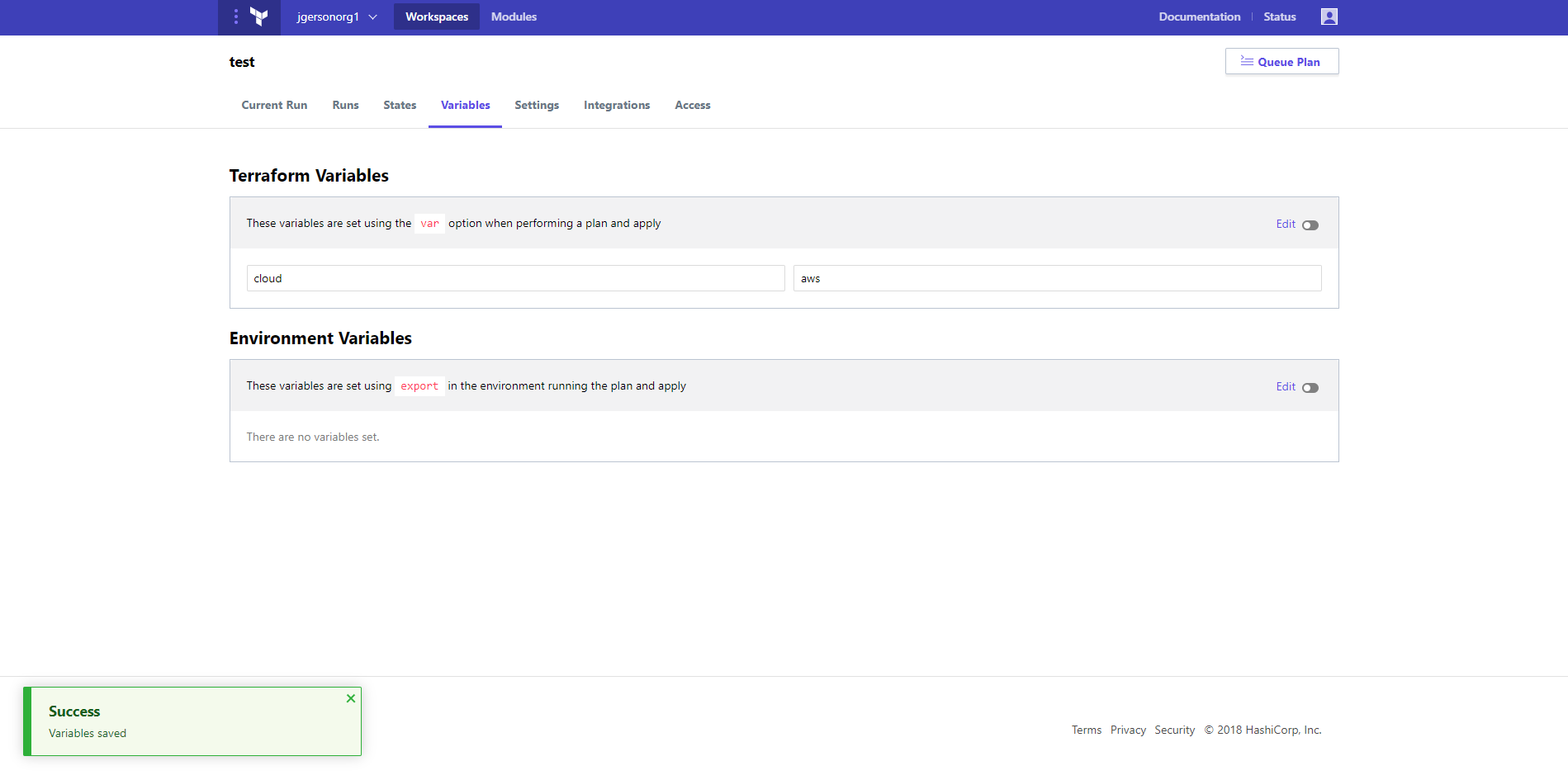Click the Terraform logo icon

click(x=259, y=17)
